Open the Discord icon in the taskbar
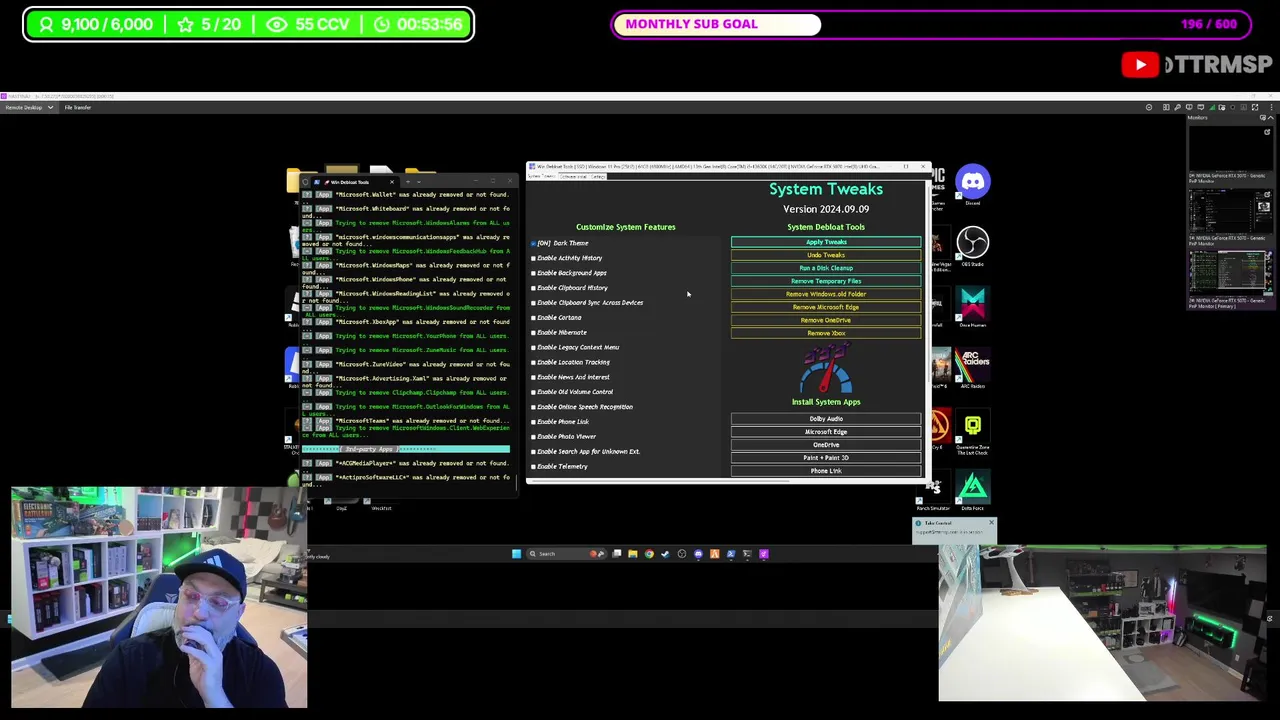This screenshot has width=1280, height=720. 698,554
